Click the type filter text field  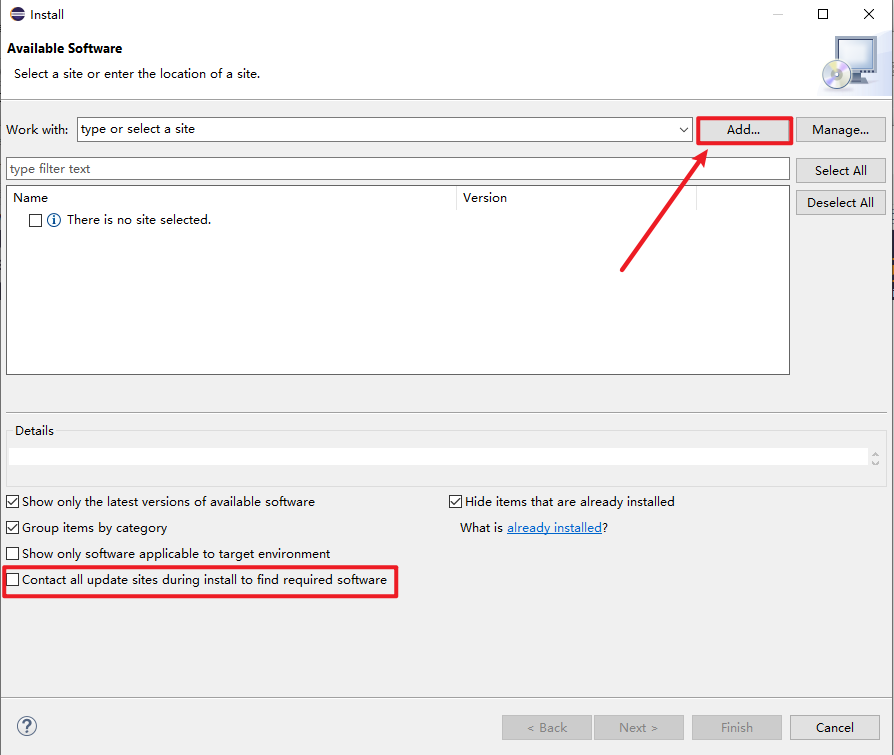click(397, 169)
